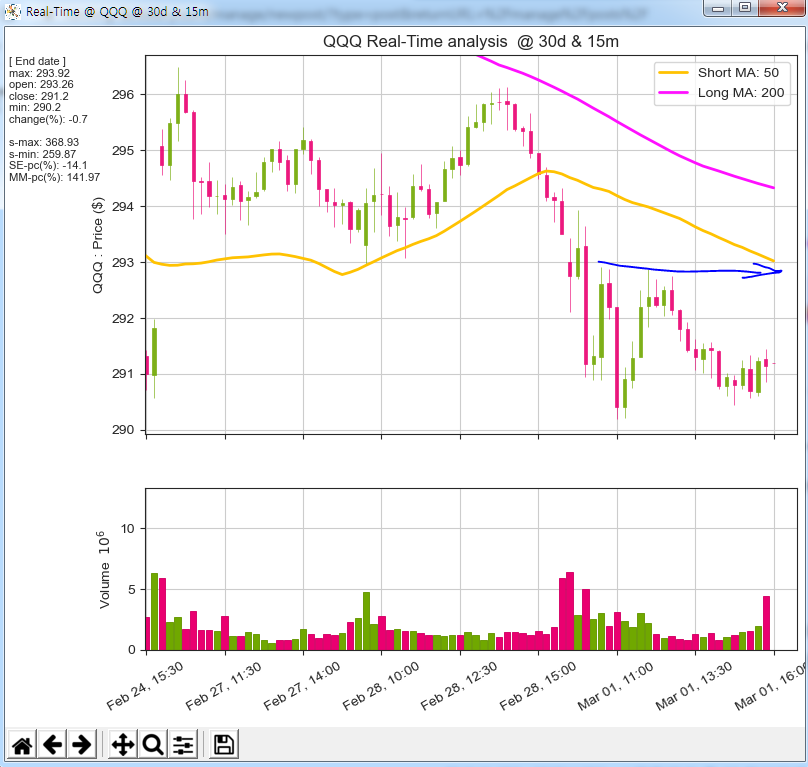Click the 'Feb 27, 11:30' date tick label
The height and width of the screenshot is (767, 808).
click(x=223, y=687)
